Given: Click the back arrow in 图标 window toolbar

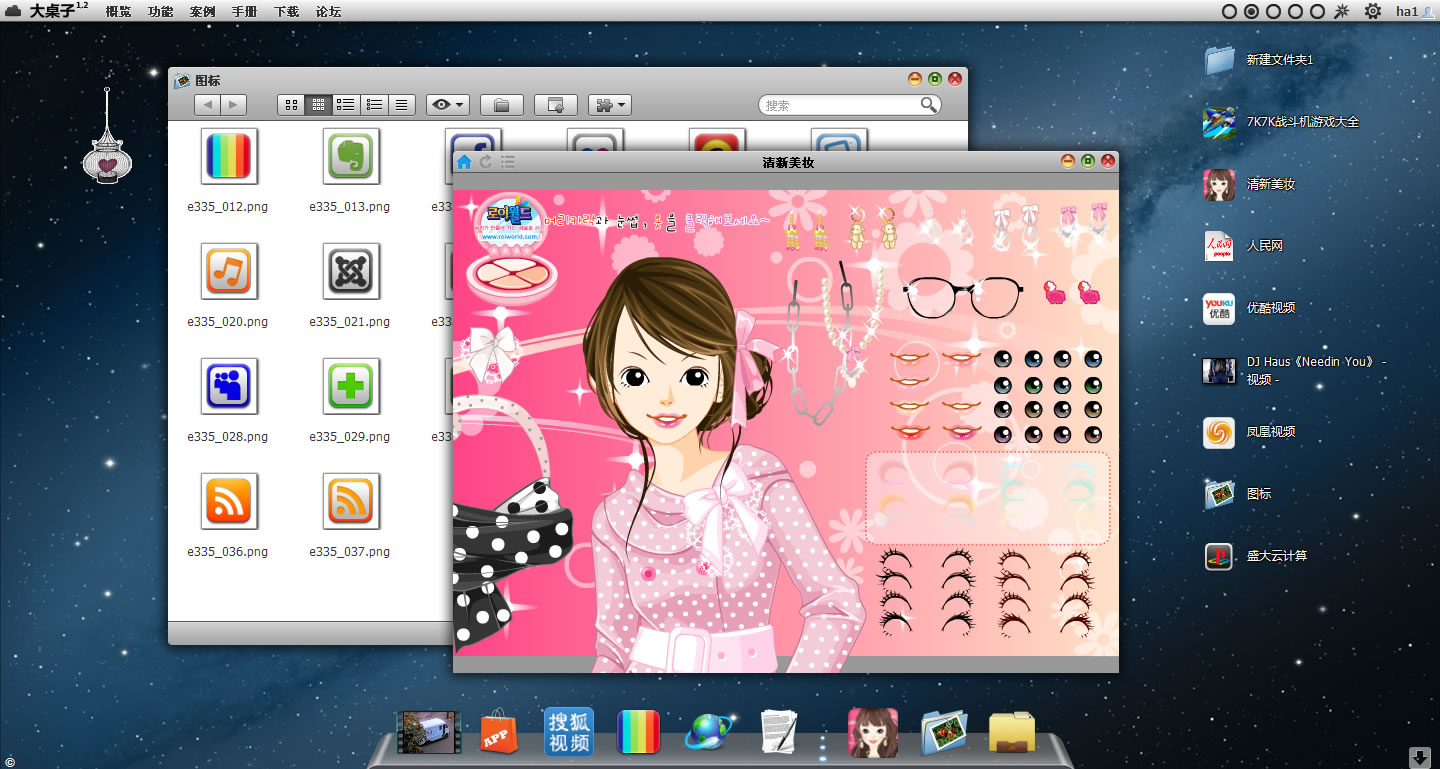Looking at the screenshot, I should click(207, 104).
